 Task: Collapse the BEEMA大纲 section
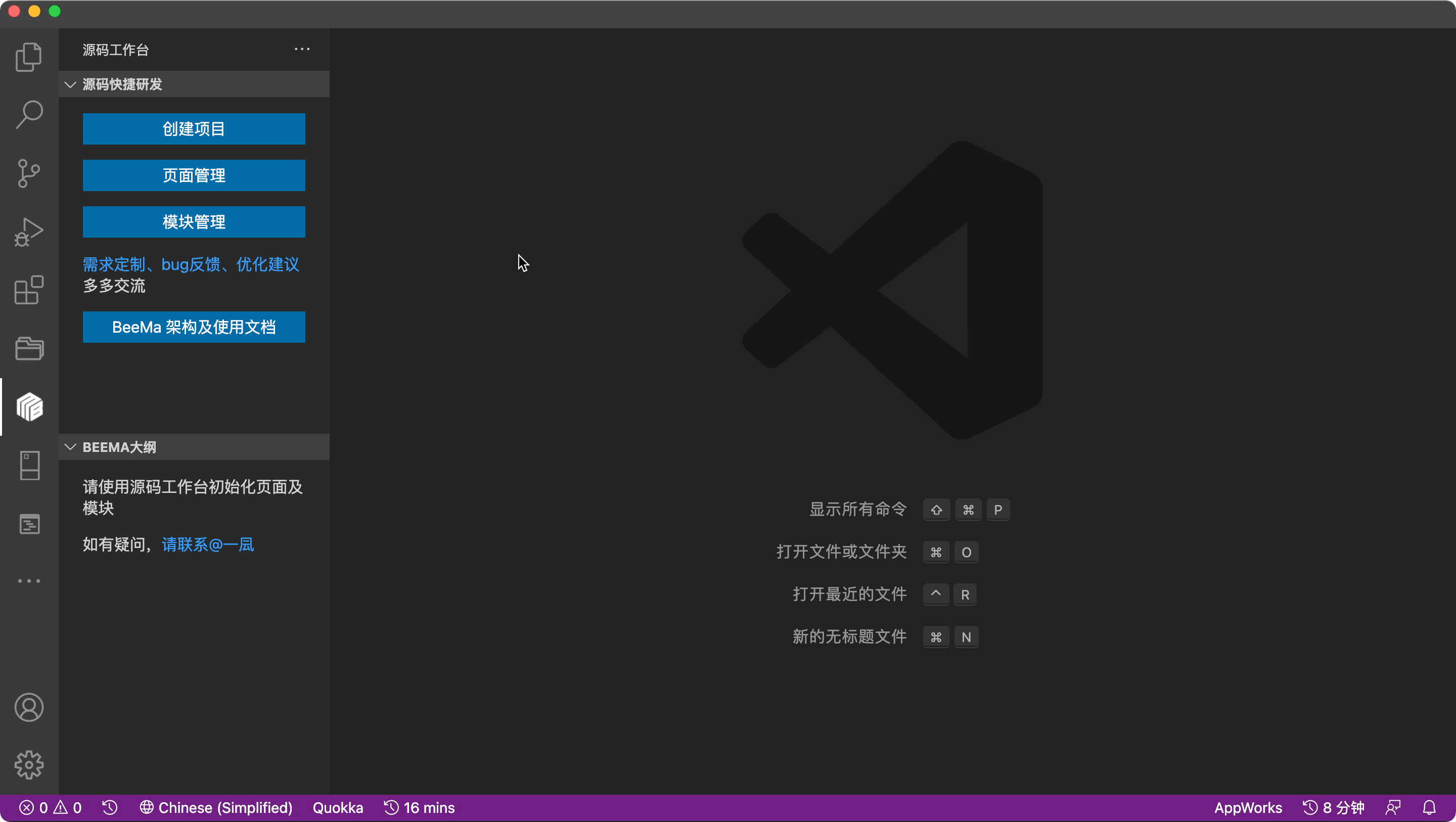point(70,447)
